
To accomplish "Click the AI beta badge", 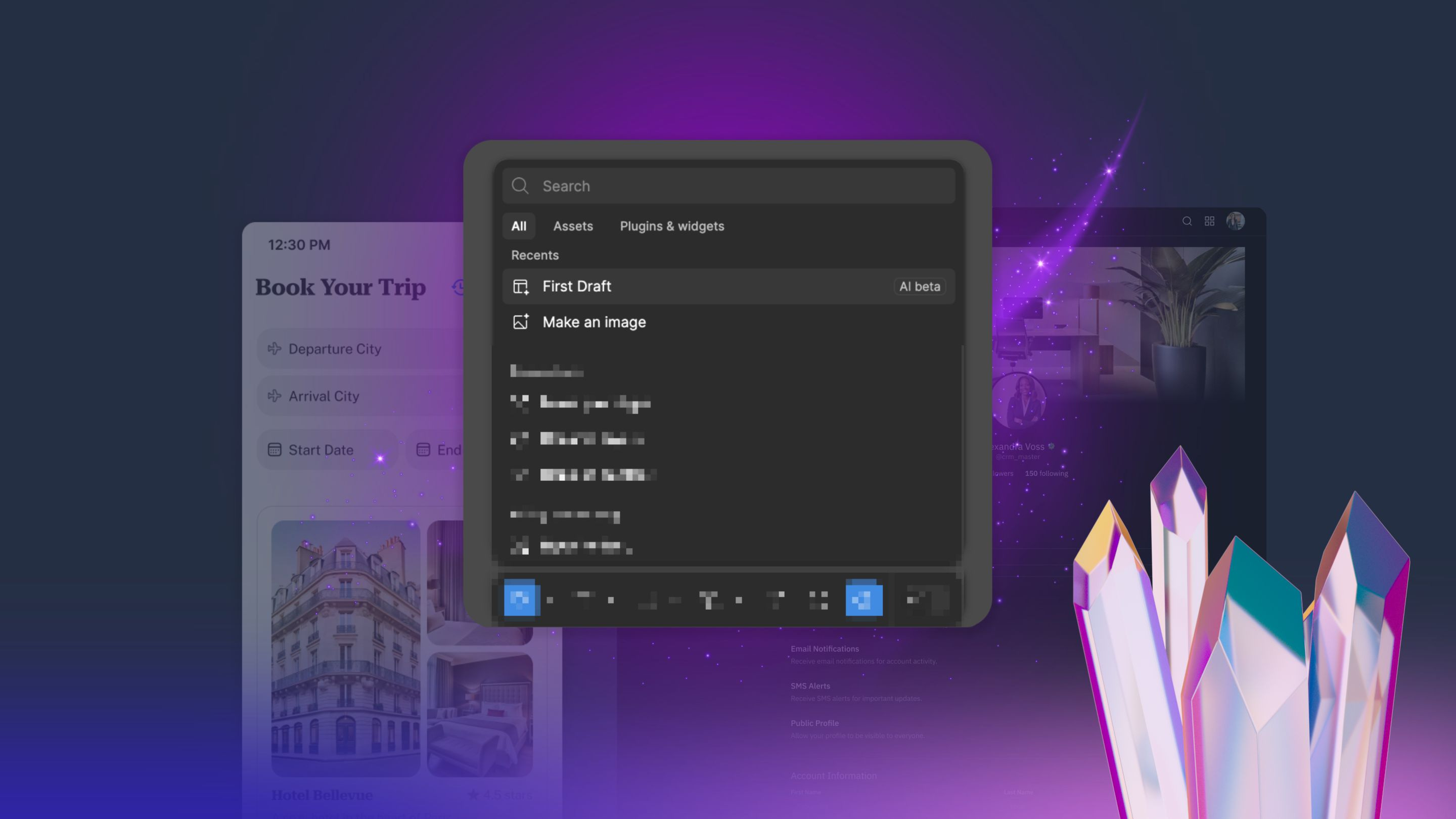I will point(919,287).
